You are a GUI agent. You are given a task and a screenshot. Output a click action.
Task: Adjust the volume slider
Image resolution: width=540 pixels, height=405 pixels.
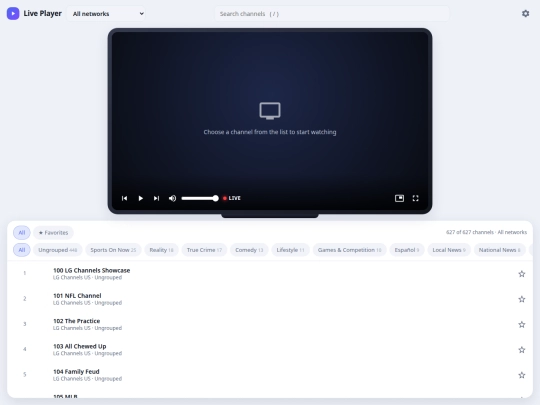click(x=200, y=198)
